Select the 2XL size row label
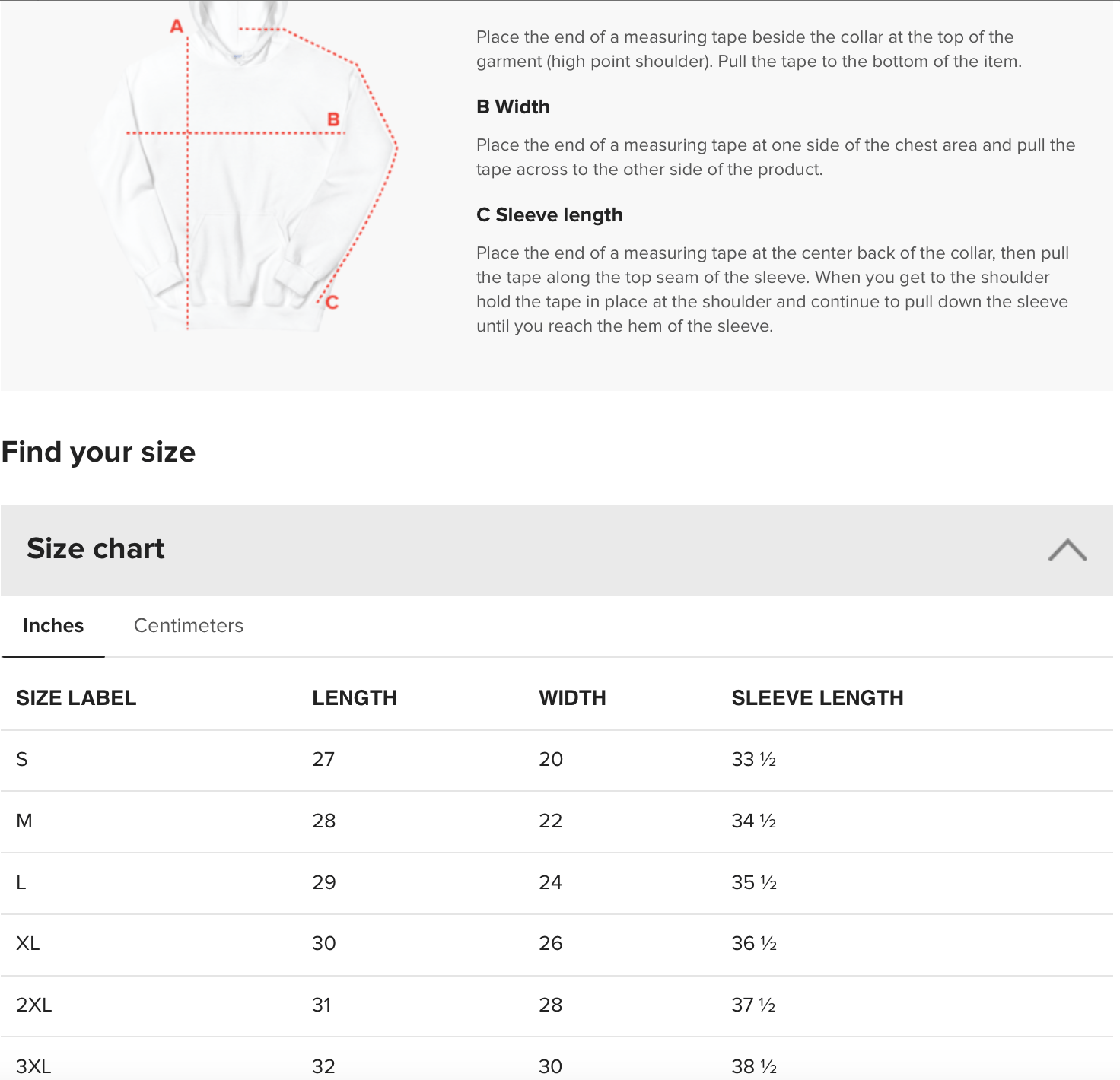 (34, 1005)
